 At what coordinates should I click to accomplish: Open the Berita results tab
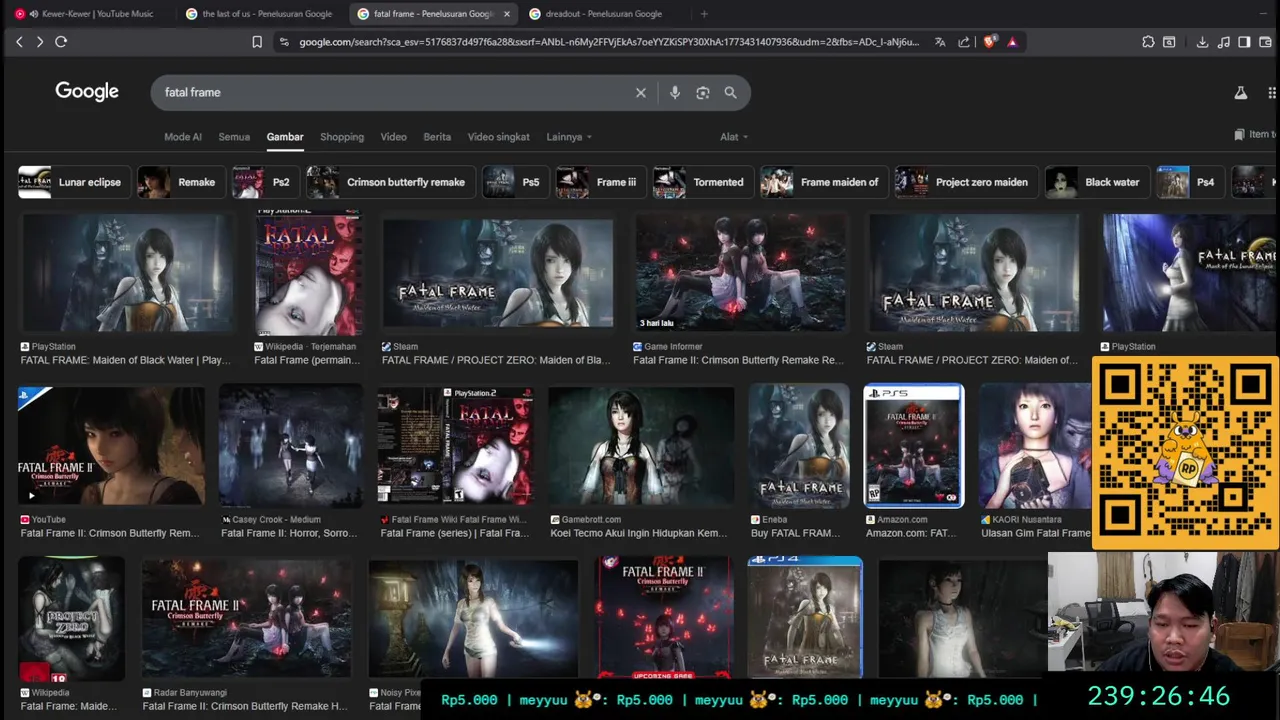click(437, 137)
